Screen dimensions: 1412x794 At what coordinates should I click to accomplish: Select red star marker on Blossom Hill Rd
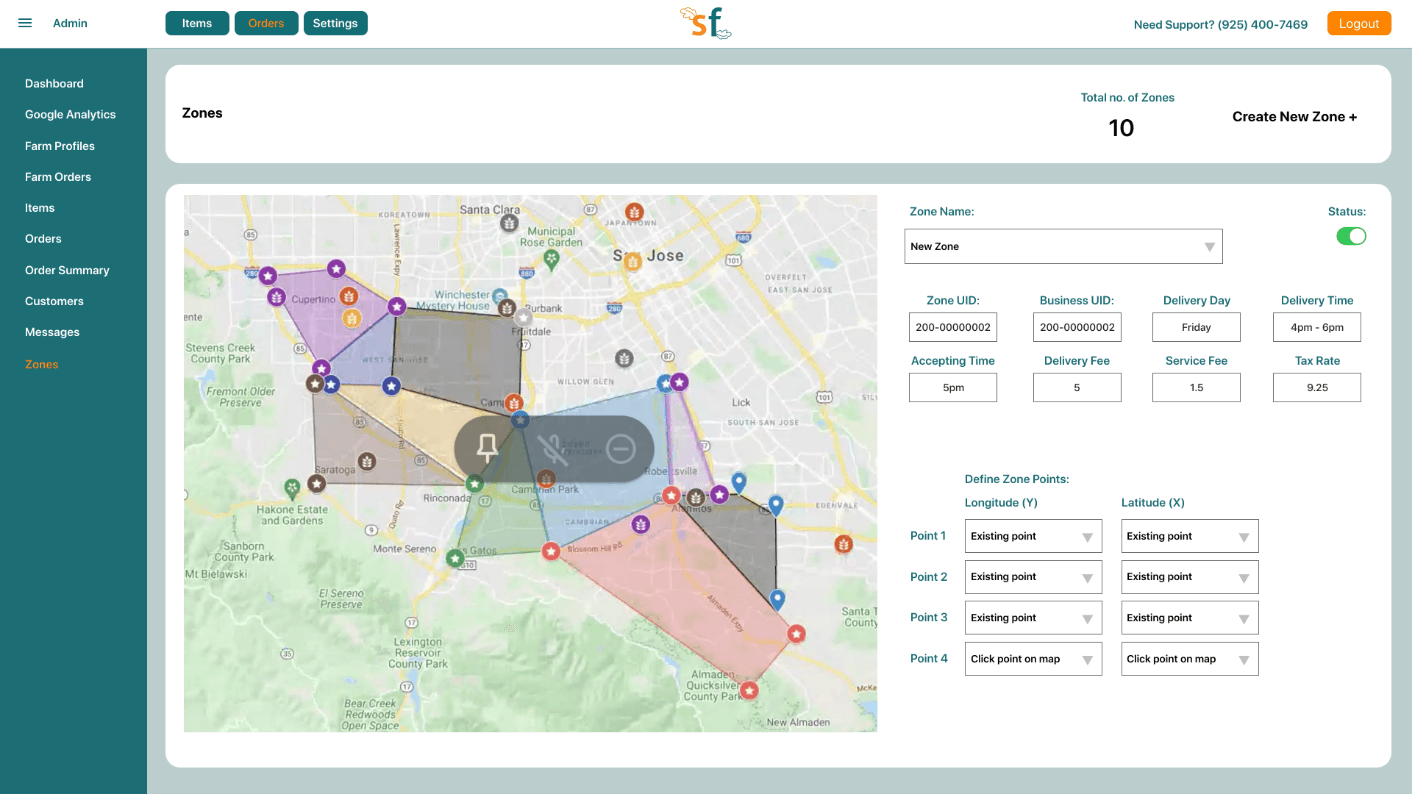pos(551,551)
